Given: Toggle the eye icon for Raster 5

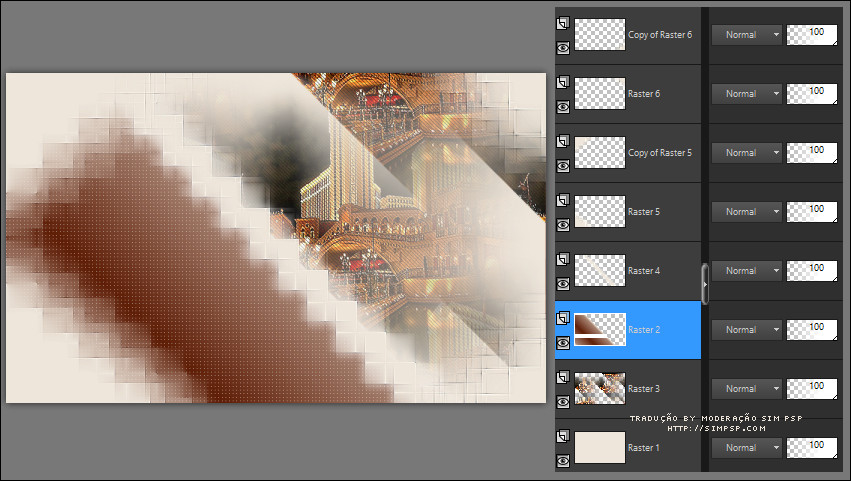Looking at the screenshot, I should click(x=564, y=224).
